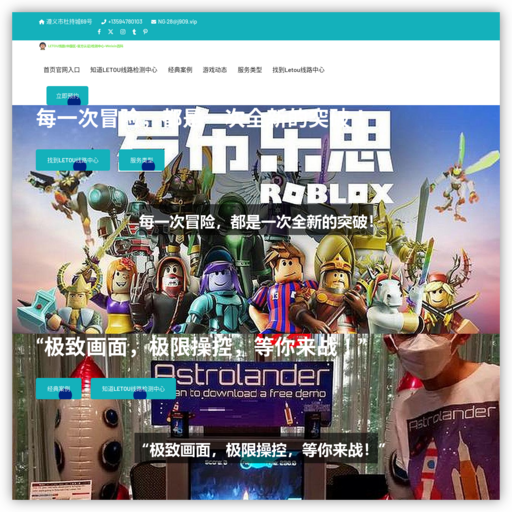This screenshot has width=512, height=512.
Task: Select 游戏动态 menu item
Action: tap(215, 70)
